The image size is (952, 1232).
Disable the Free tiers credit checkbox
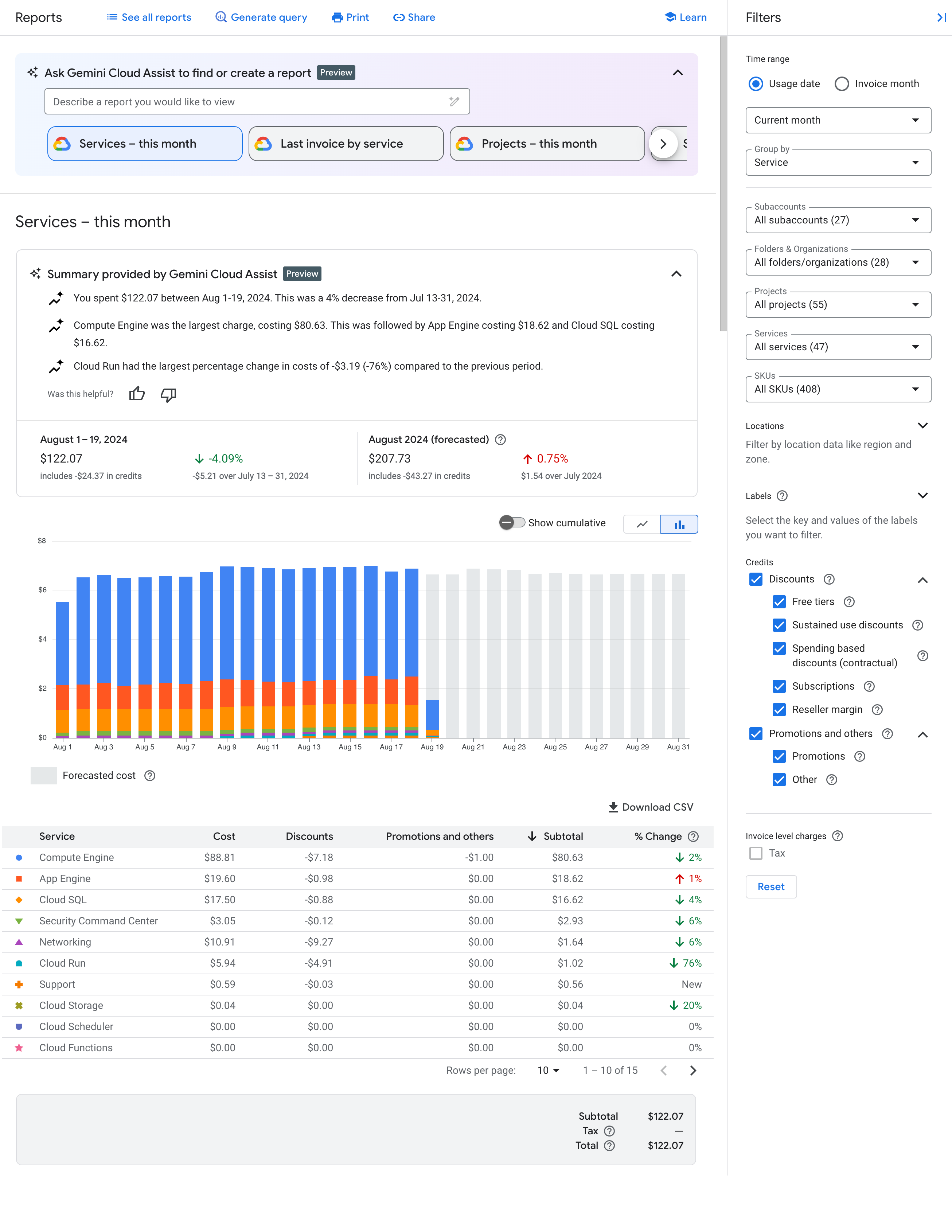point(779,601)
